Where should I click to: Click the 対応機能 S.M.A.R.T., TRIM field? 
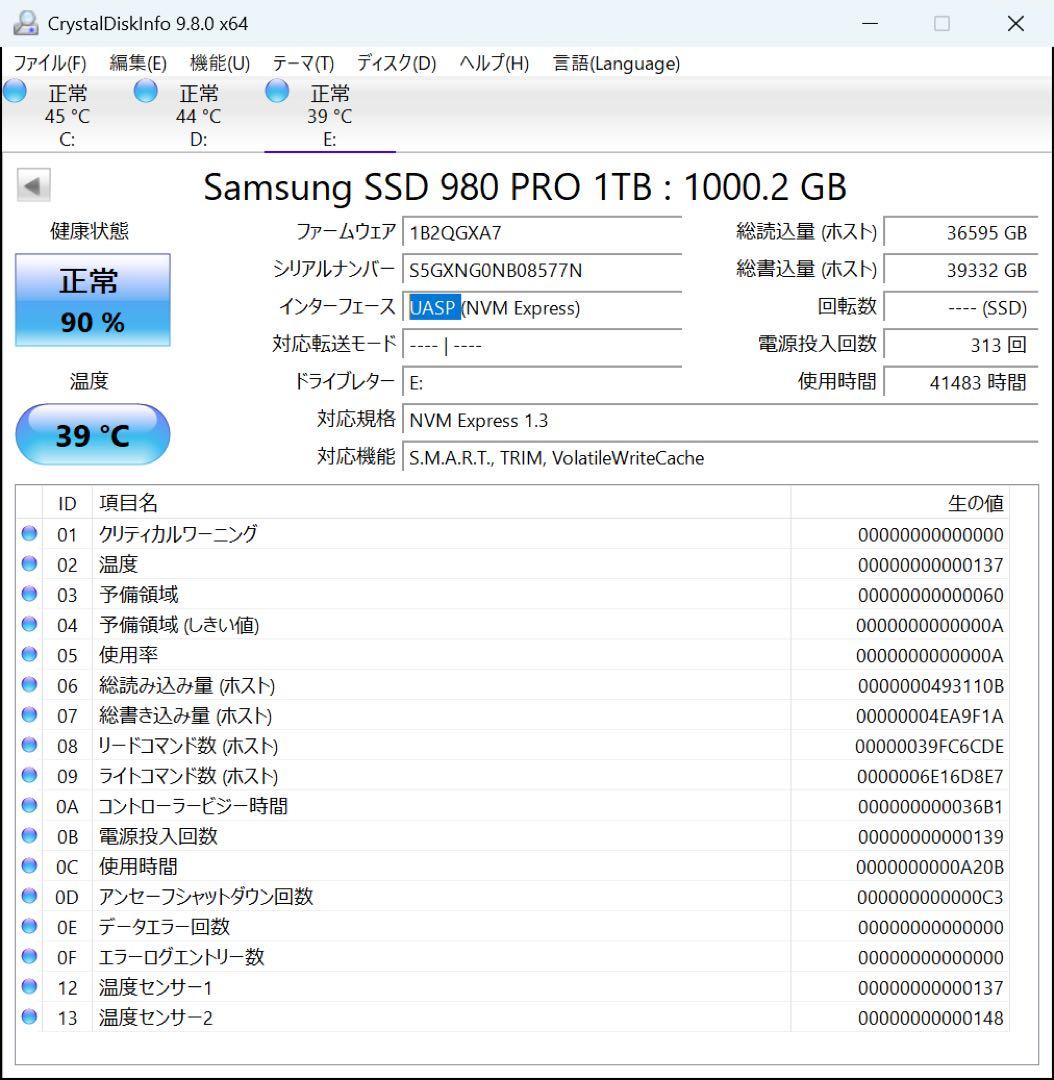(x=720, y=457)
